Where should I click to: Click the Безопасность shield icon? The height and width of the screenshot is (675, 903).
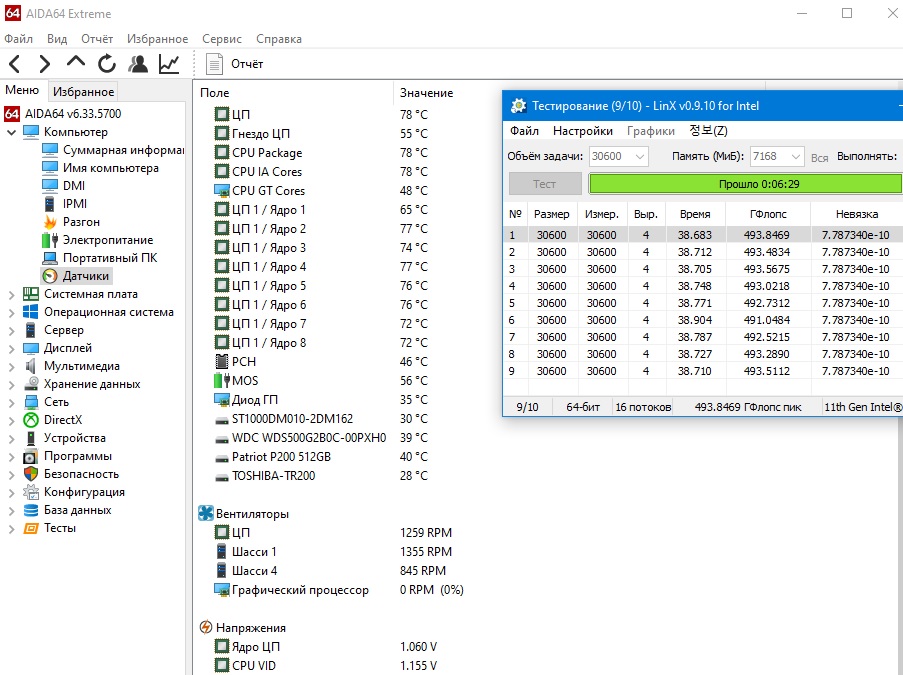pos(31,474)
